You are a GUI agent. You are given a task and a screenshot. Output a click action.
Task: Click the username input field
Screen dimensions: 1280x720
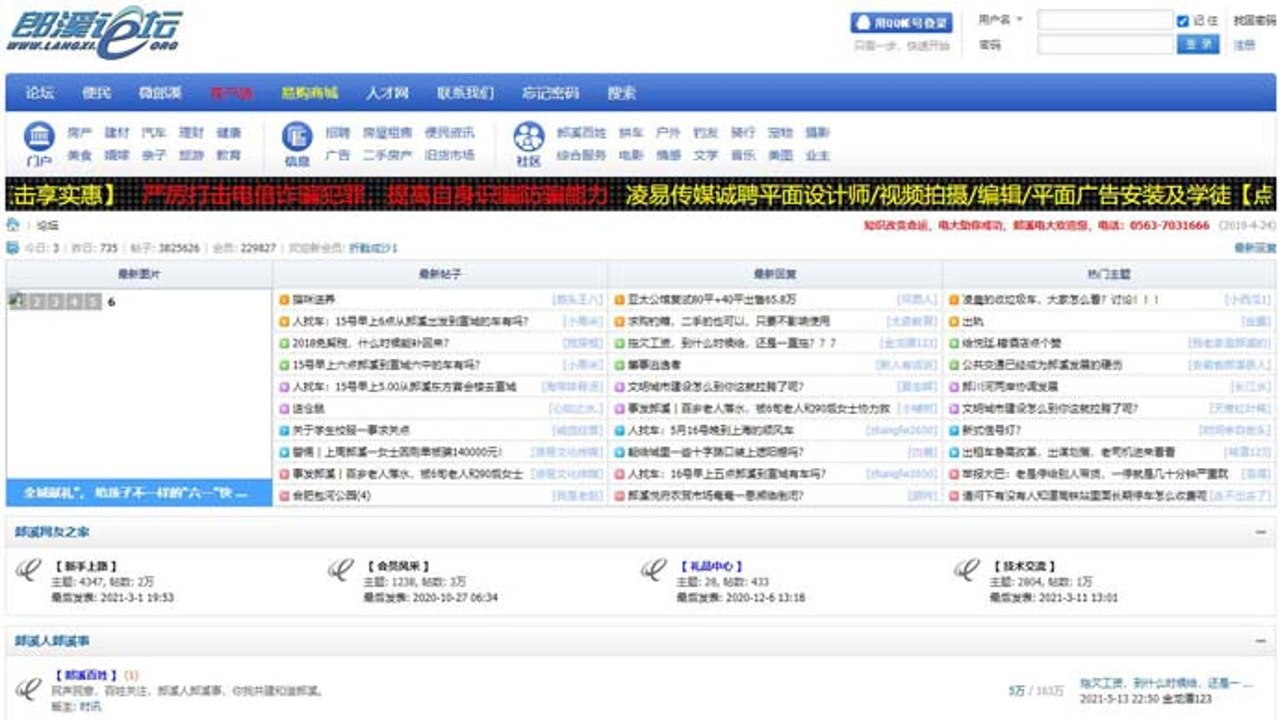click(x=1105, y=20)
